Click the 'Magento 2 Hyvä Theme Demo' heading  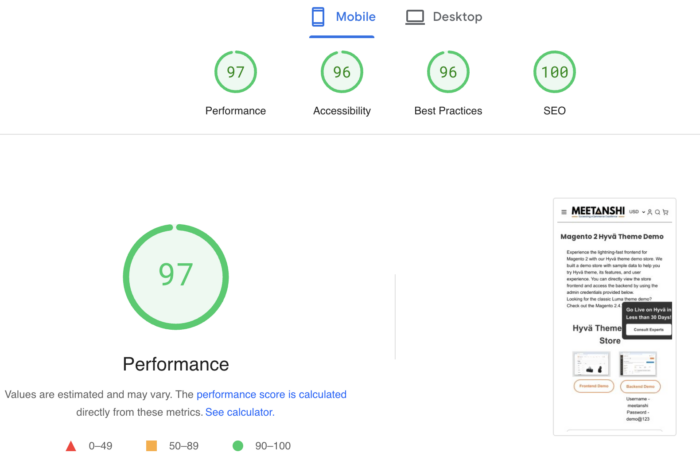point(612,237)
